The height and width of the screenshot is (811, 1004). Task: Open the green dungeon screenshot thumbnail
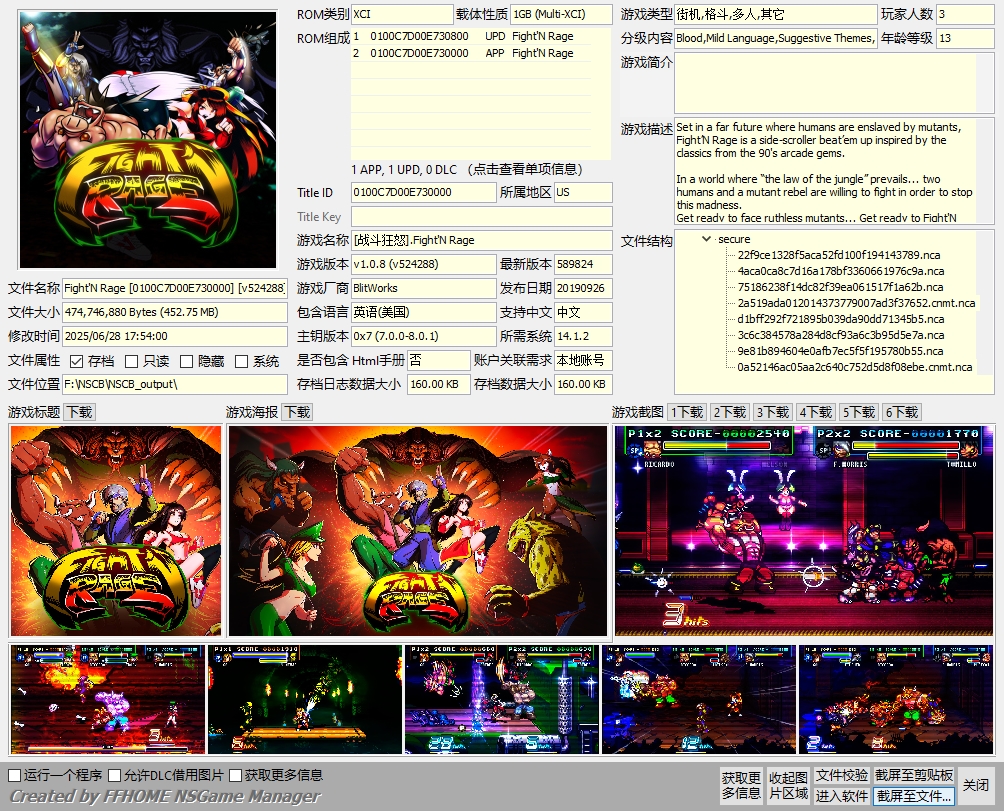pyautogui.click(x=305, y=699)
